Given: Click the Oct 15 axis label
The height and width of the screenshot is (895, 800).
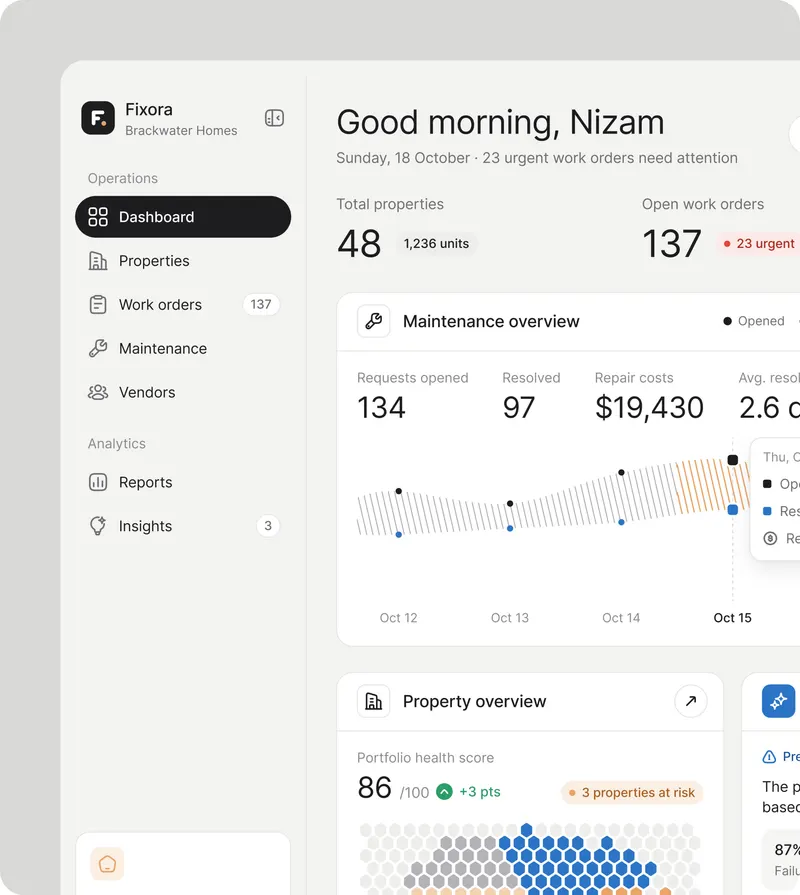Looking at the screenshot, I should pos(732,618).
